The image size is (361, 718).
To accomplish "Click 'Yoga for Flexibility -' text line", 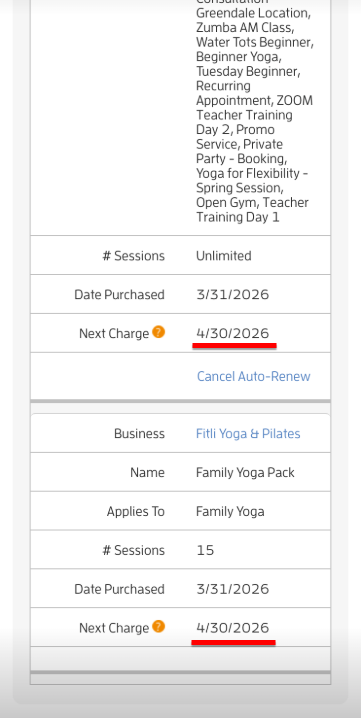I will pos(252,174).
